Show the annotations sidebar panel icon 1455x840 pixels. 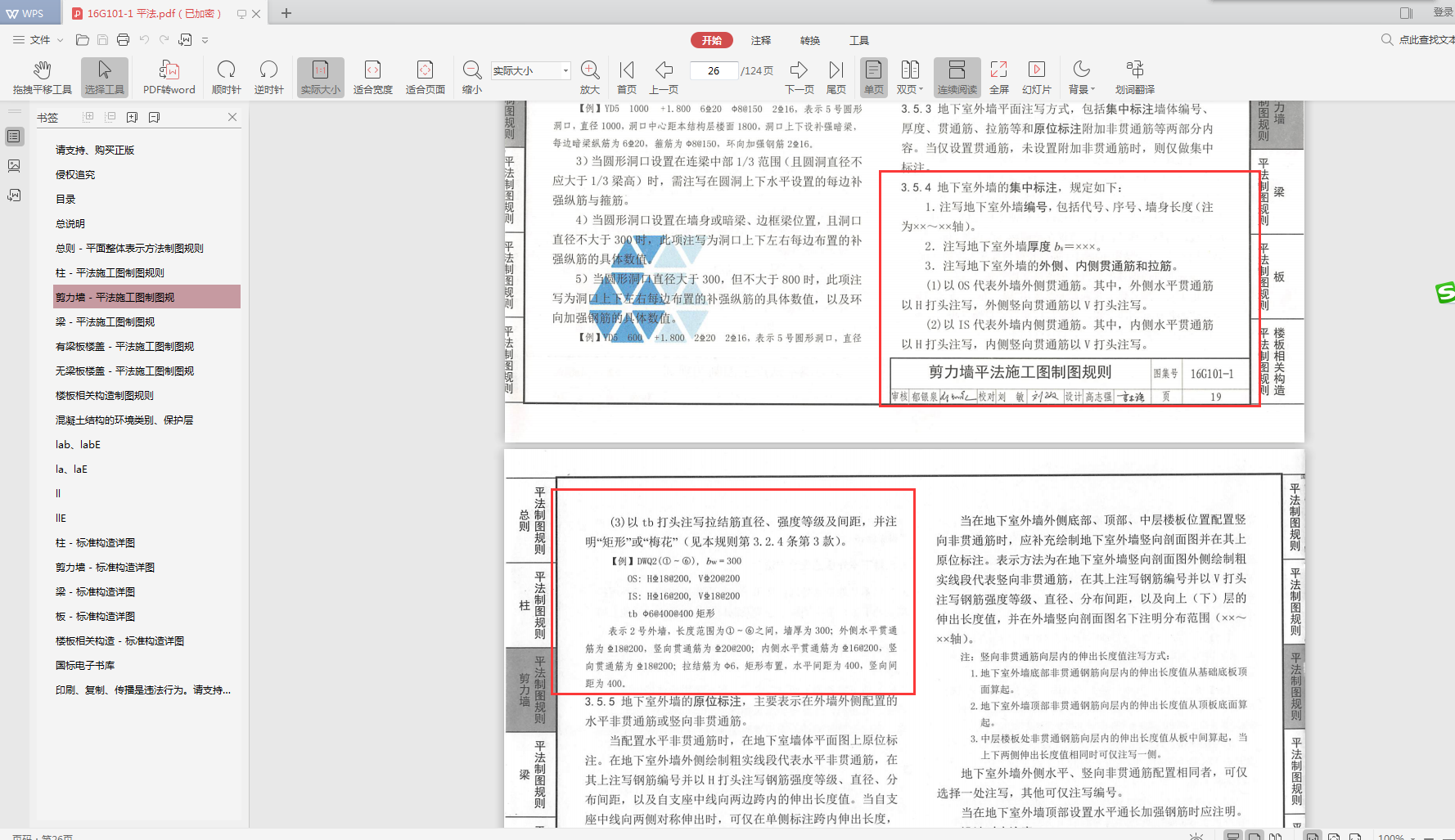pyautogui.click(x=14, y=195)
